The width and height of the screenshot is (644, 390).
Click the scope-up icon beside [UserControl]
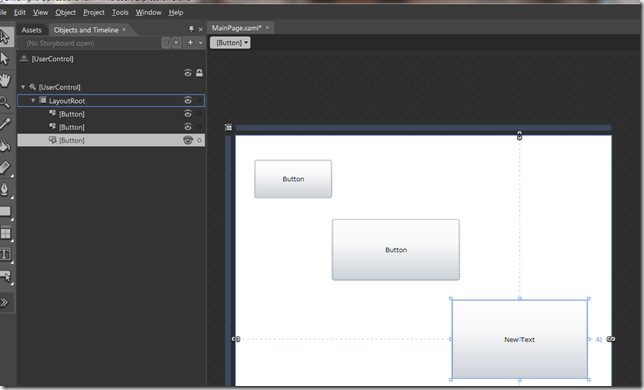[x=24, y=58]
